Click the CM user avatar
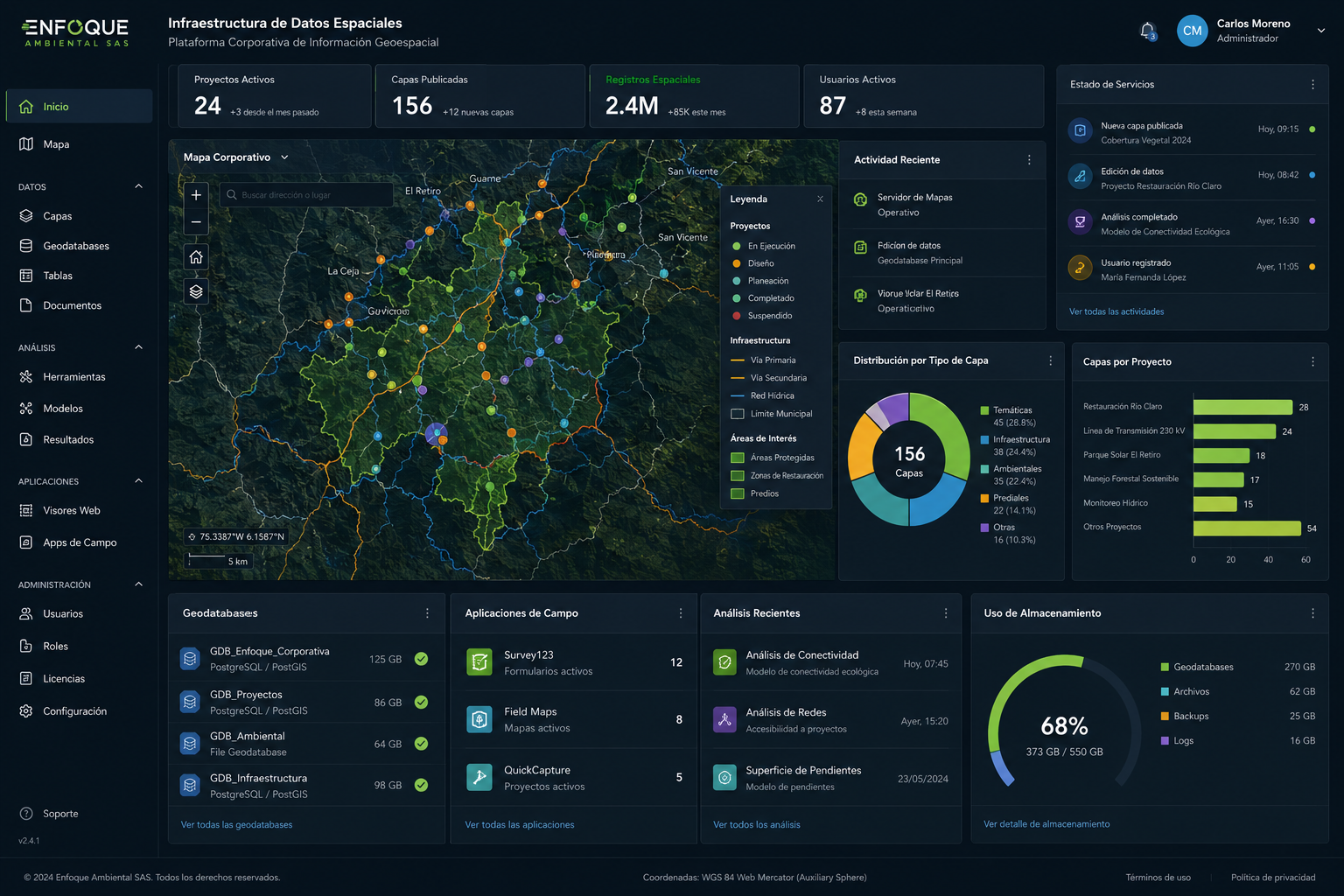Screen dimensions: 1344x896 pyautogui.click(x=1192, y=31)
